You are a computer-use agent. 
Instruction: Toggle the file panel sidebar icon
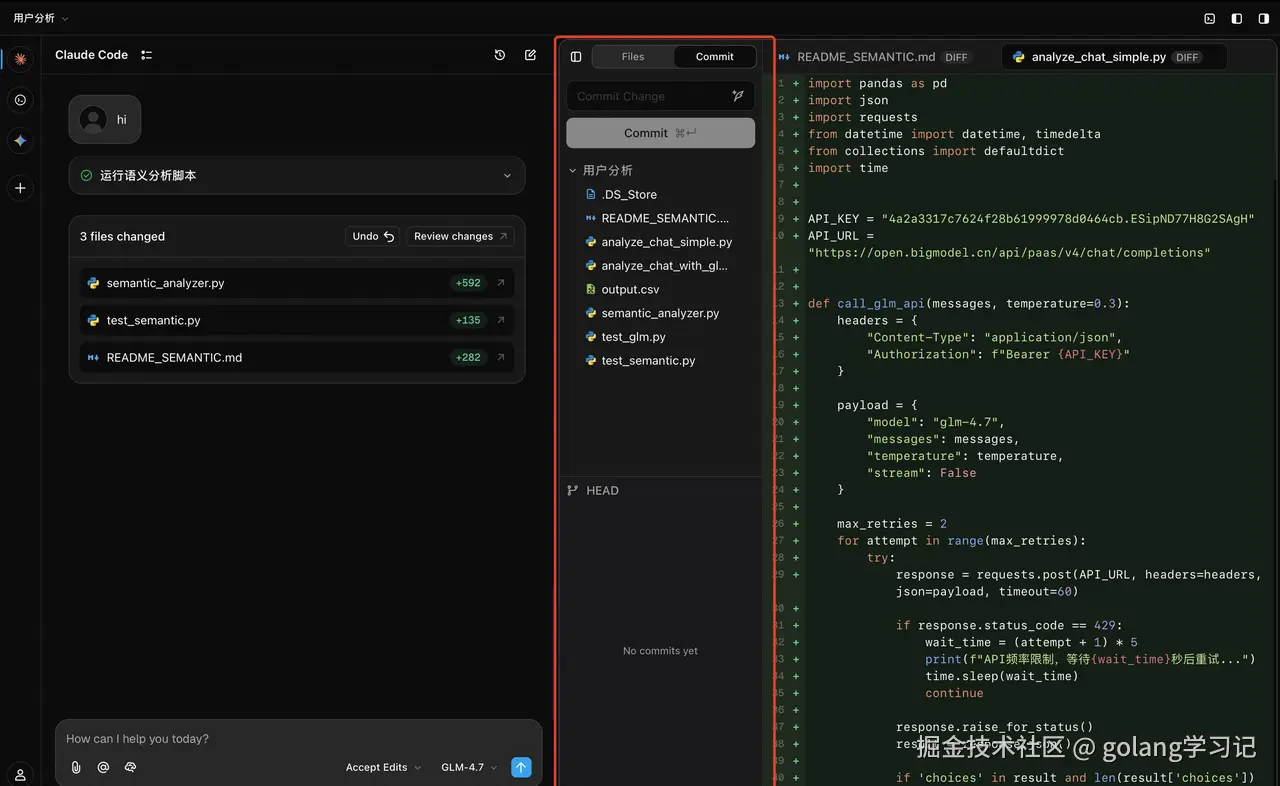point(576,57)
